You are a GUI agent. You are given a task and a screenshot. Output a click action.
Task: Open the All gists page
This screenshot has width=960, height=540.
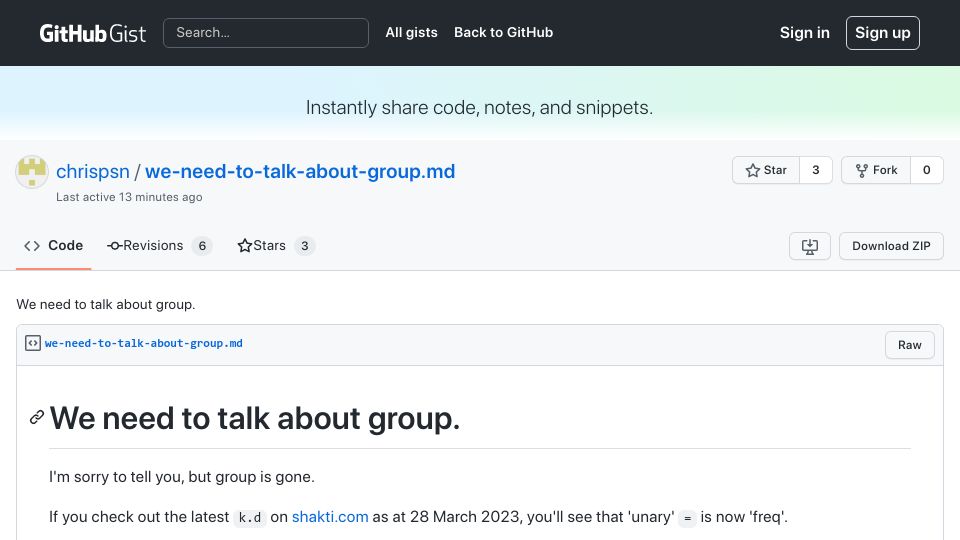click(411, 32)
